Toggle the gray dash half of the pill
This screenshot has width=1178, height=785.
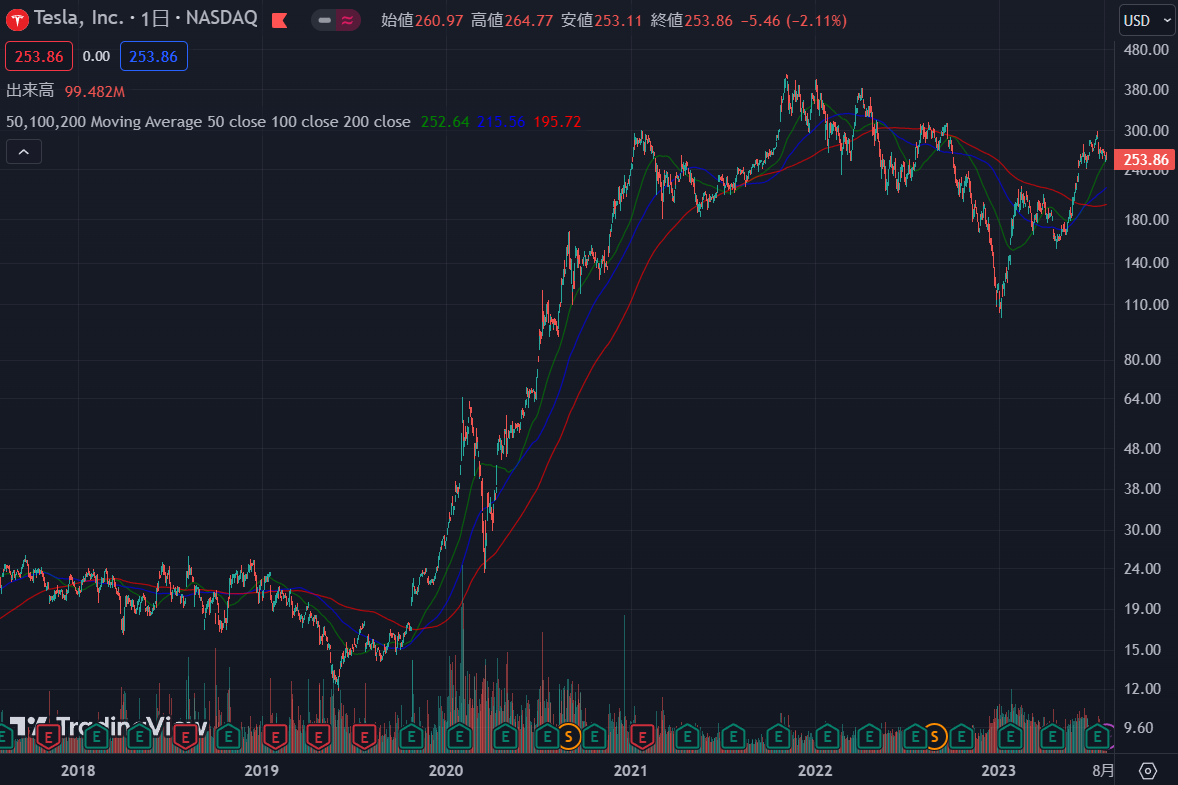pyautogui.click(x=325, y=20)
